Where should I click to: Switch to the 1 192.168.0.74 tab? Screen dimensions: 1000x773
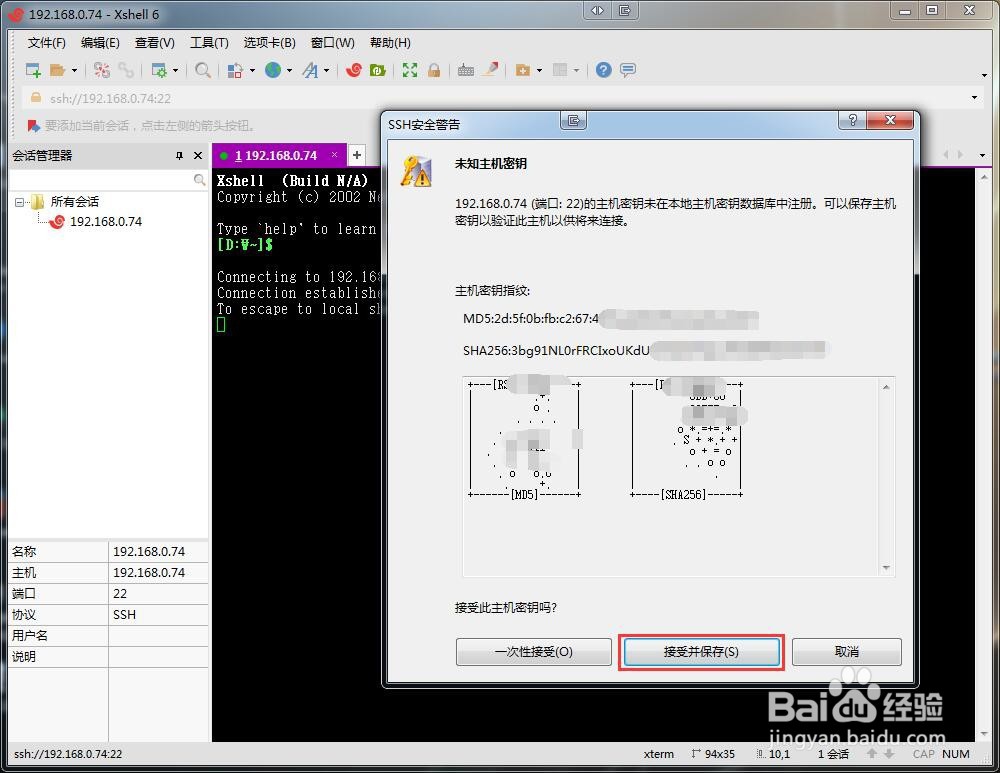click(276, 156)
